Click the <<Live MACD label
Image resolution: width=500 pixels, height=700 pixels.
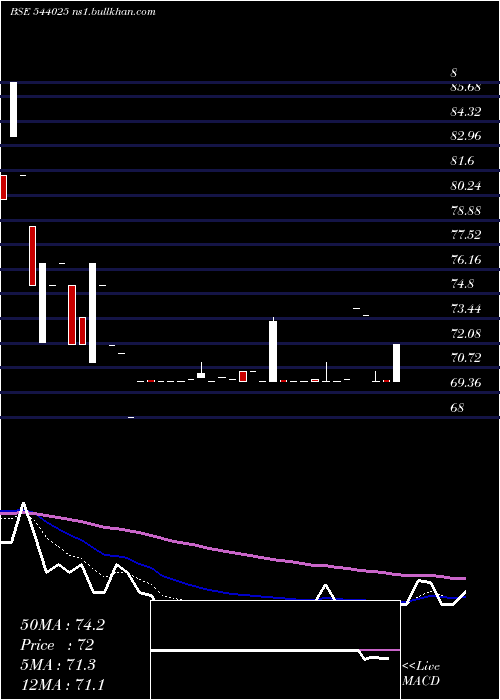pyautogui.click(x=421, y=674)
